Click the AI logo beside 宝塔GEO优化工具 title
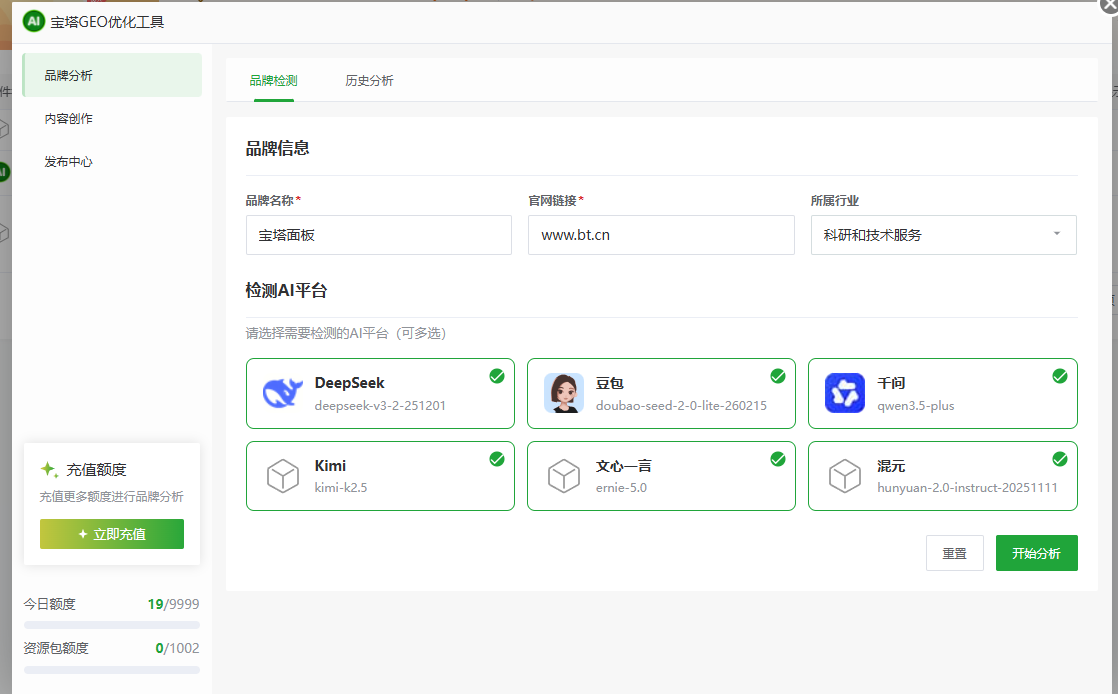 pyautogui.click(x=33, y=22)
